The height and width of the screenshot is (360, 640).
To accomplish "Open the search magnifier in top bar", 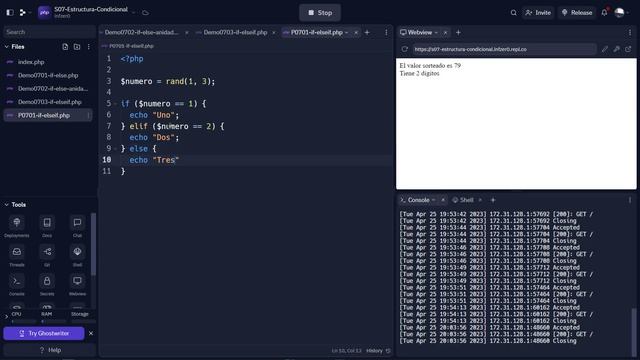I will click(x=513, y=13).
